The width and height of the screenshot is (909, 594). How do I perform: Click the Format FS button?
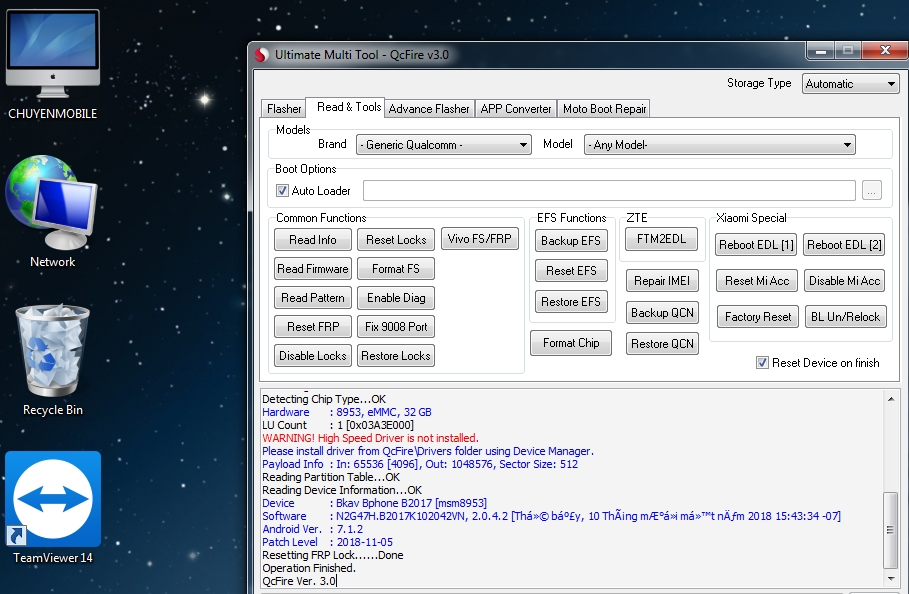[396, 269]
